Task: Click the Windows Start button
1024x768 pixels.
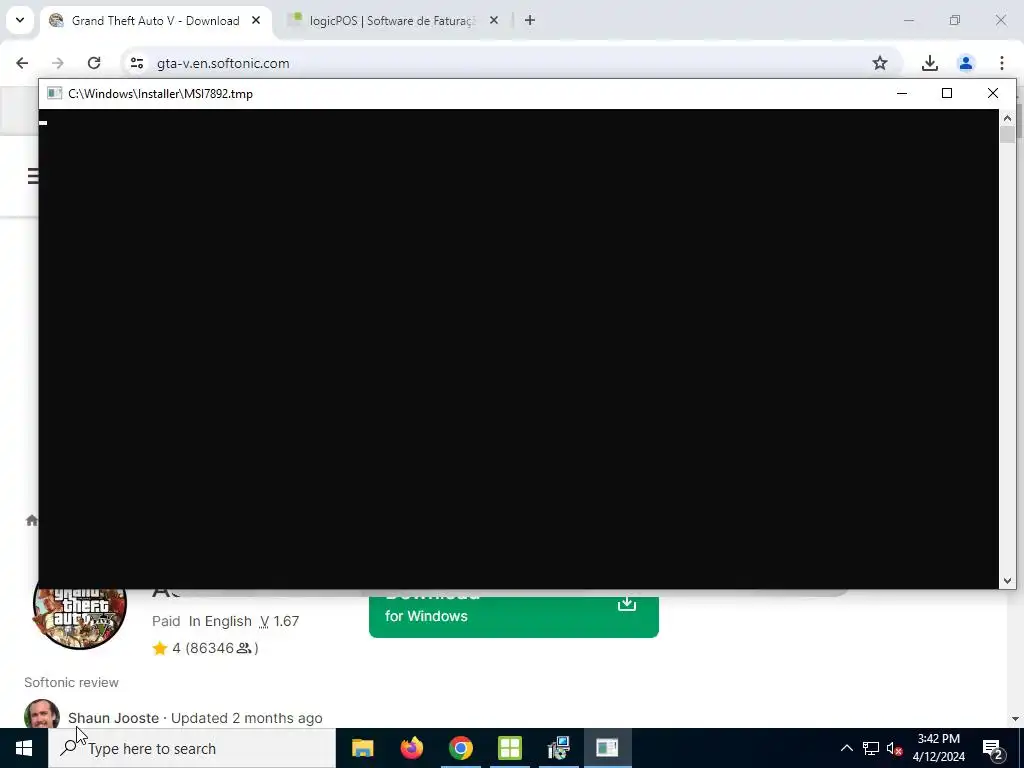Action: [24, 748]
